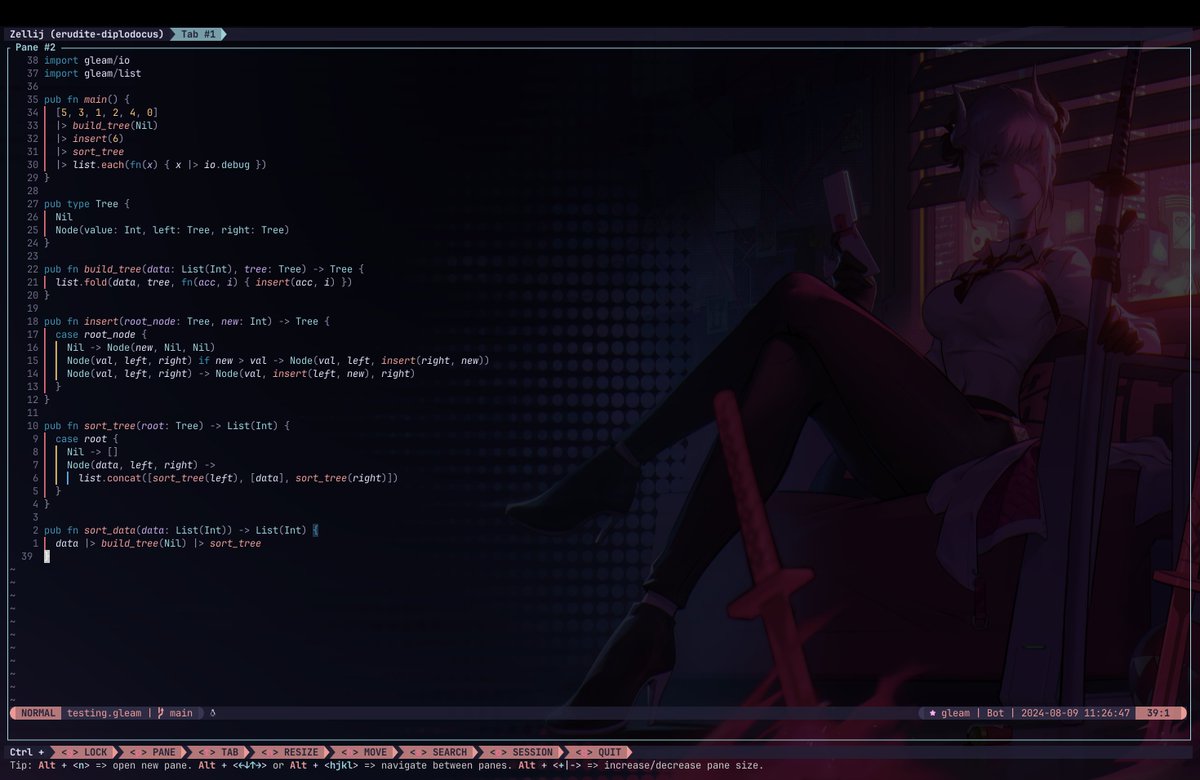Click the main branch name
1200x780 pixels.
point(181,713)
